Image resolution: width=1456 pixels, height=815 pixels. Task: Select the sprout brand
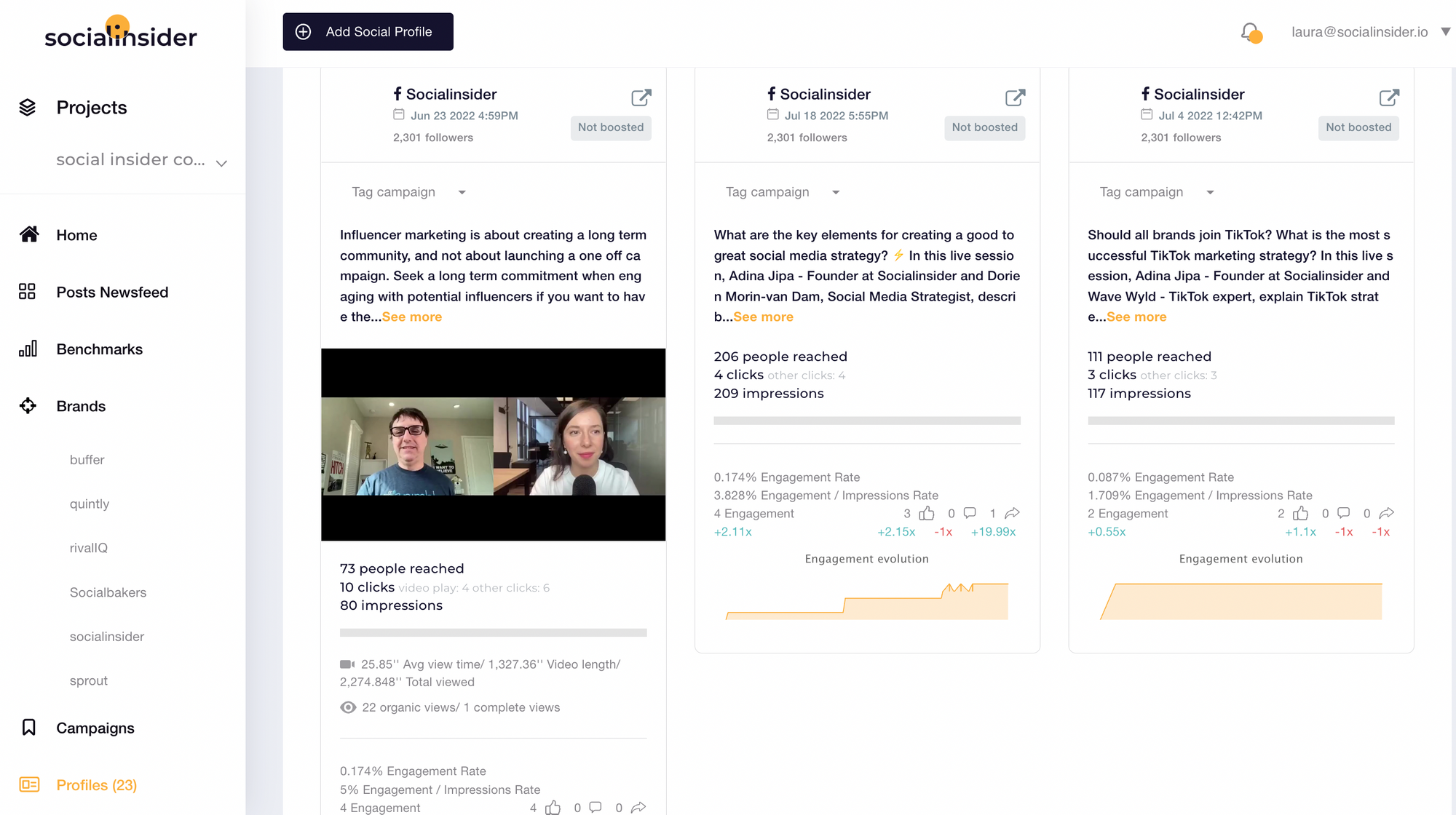point(89,681)
